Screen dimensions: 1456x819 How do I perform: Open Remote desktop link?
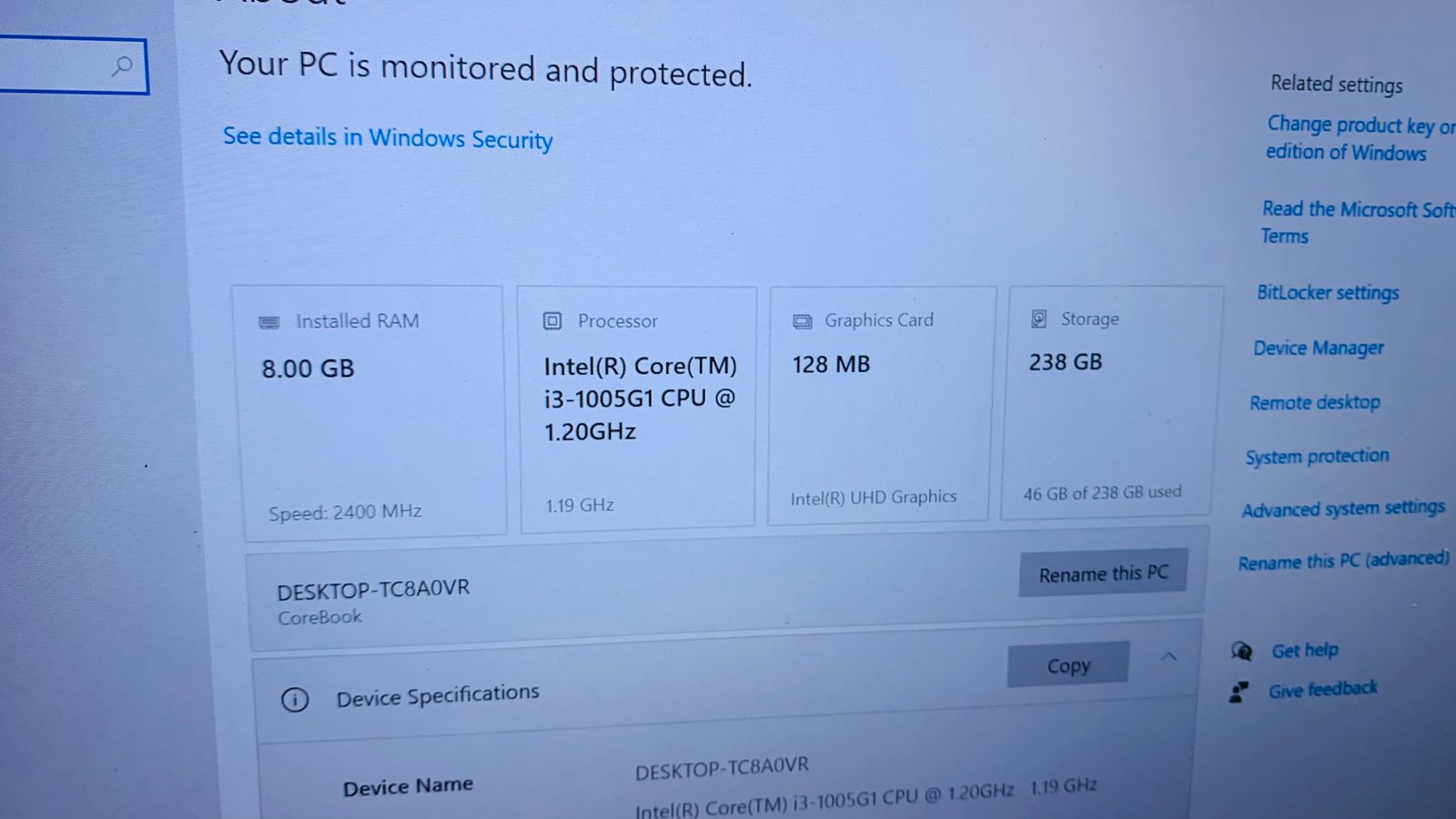tap(1314, 402)
